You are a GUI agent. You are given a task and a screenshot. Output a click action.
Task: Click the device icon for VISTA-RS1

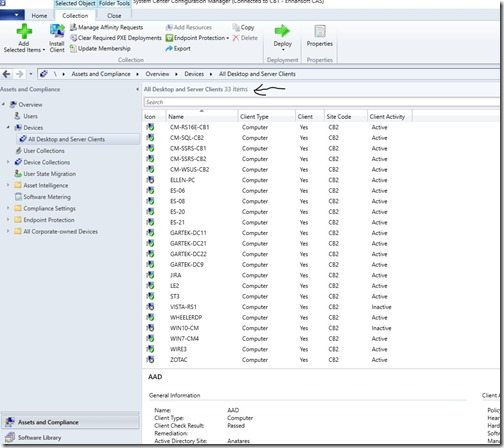[x=151, y=307]
